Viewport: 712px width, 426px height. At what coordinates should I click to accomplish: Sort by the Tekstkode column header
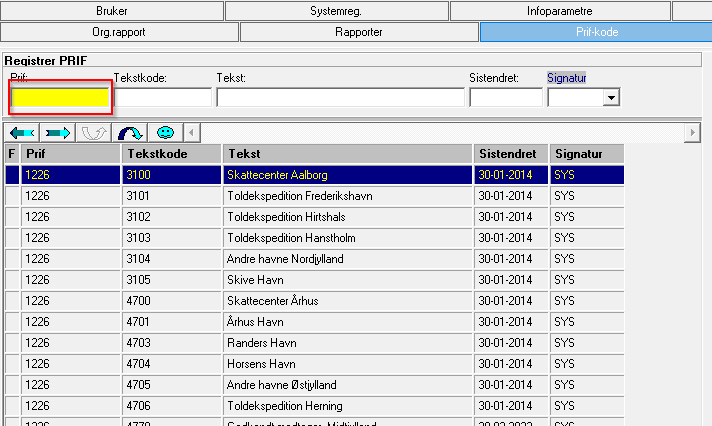click(x=171, y=154)
